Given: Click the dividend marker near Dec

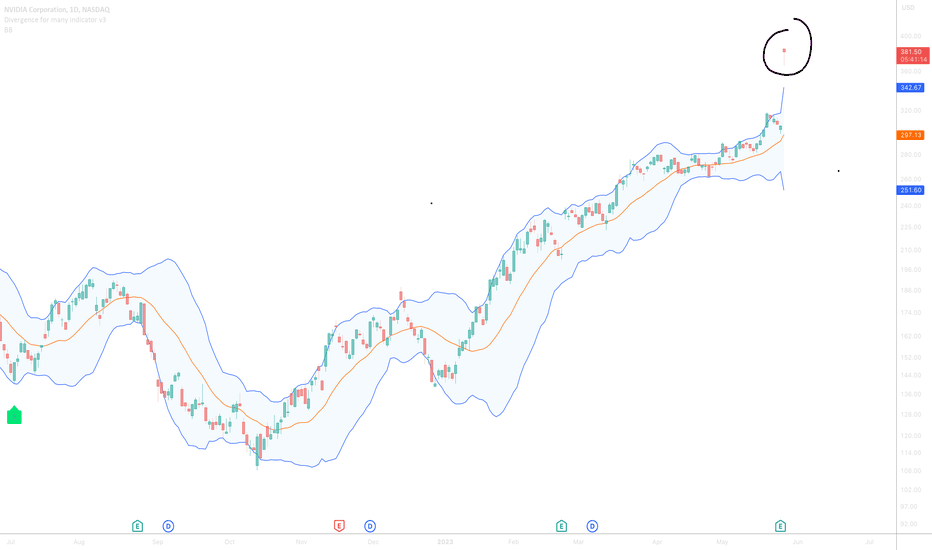Looking at the screenshot, I should click(x=370, y=526).
